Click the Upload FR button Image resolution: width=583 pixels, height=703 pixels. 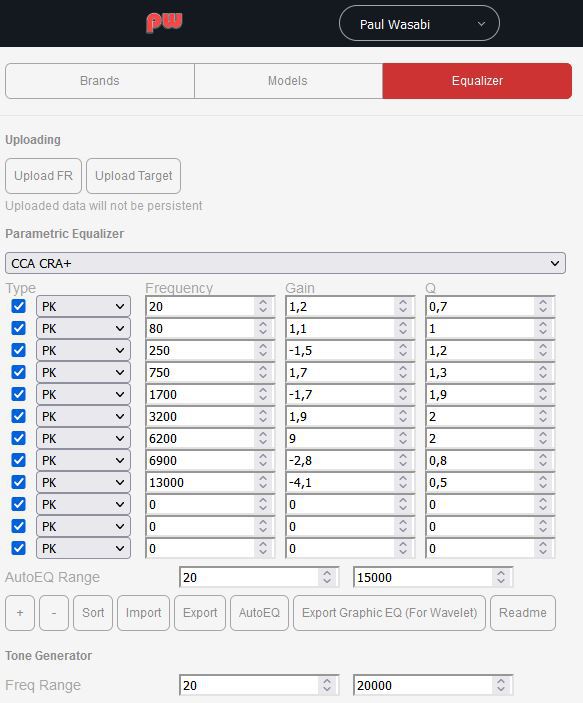[x=44, y=176]
